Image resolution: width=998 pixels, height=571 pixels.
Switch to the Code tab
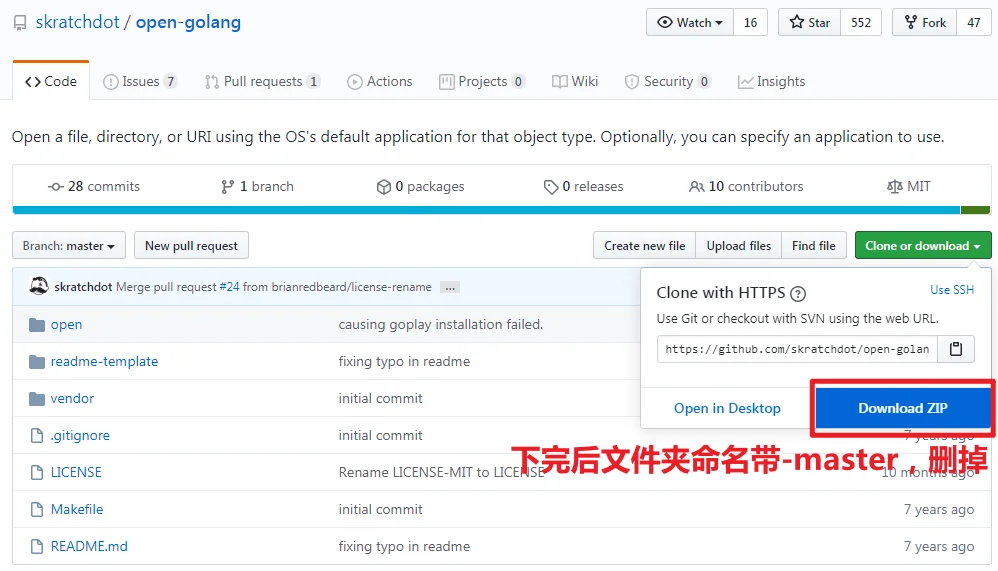tap(51, 81)
